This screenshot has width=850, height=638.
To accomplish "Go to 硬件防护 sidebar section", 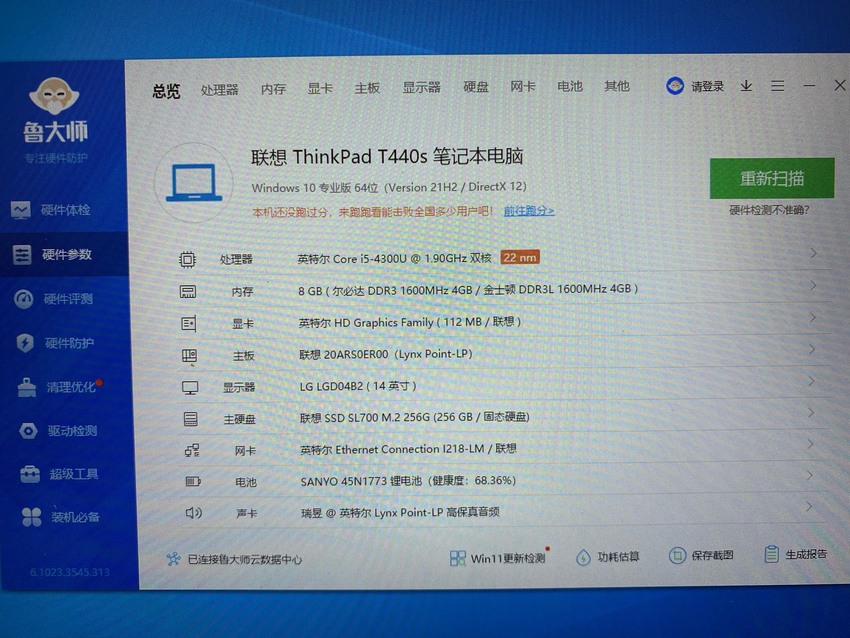I will tap(55, 343).
